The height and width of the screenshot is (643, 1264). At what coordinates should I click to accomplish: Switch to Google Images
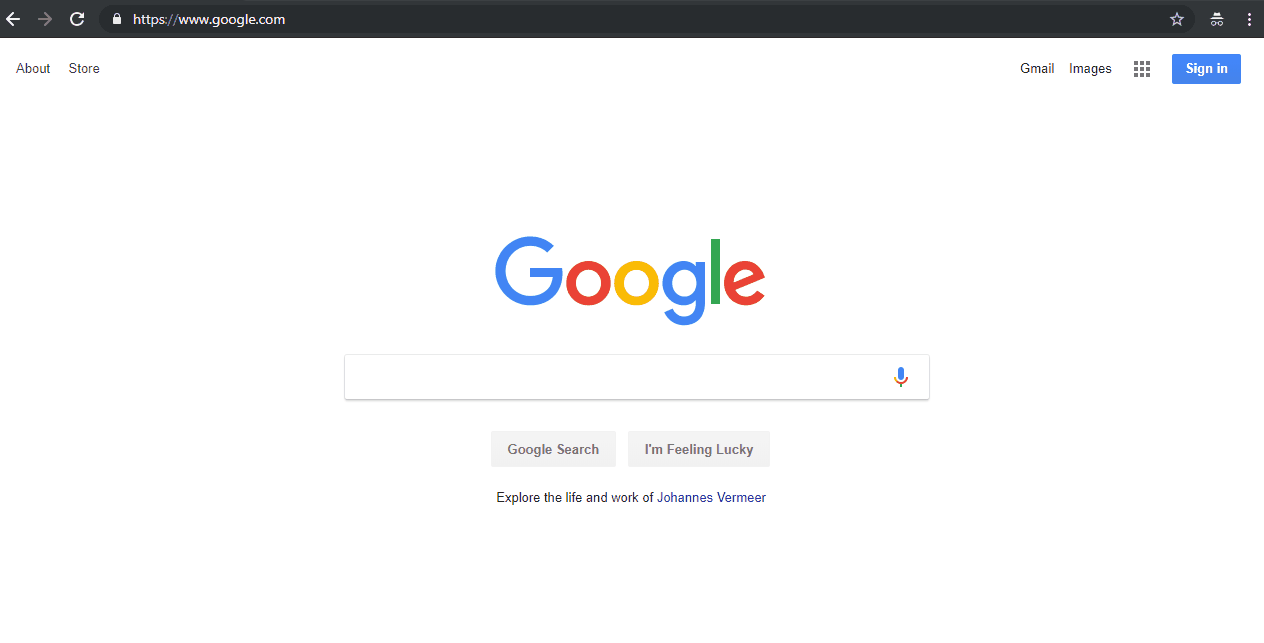[x=1090, y=69]
